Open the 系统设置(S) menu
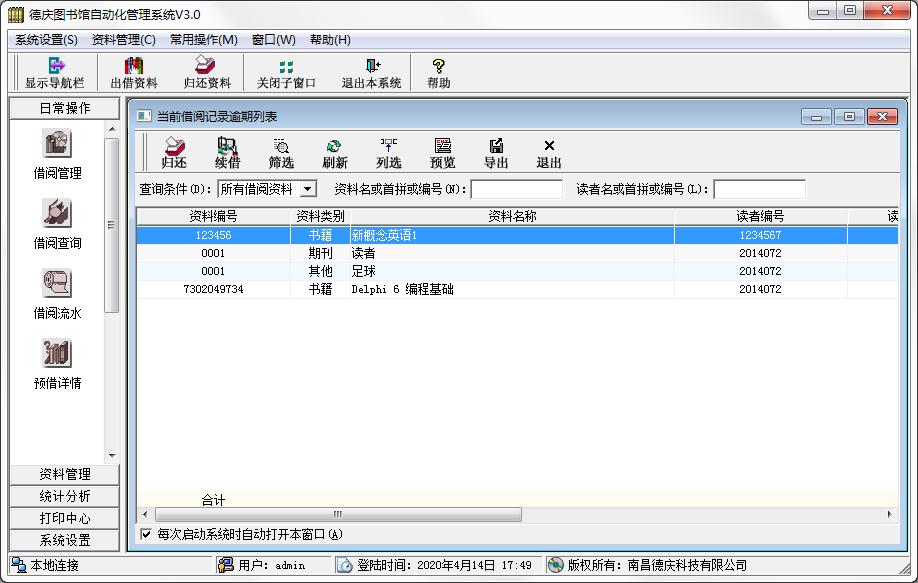 (46, 40)
